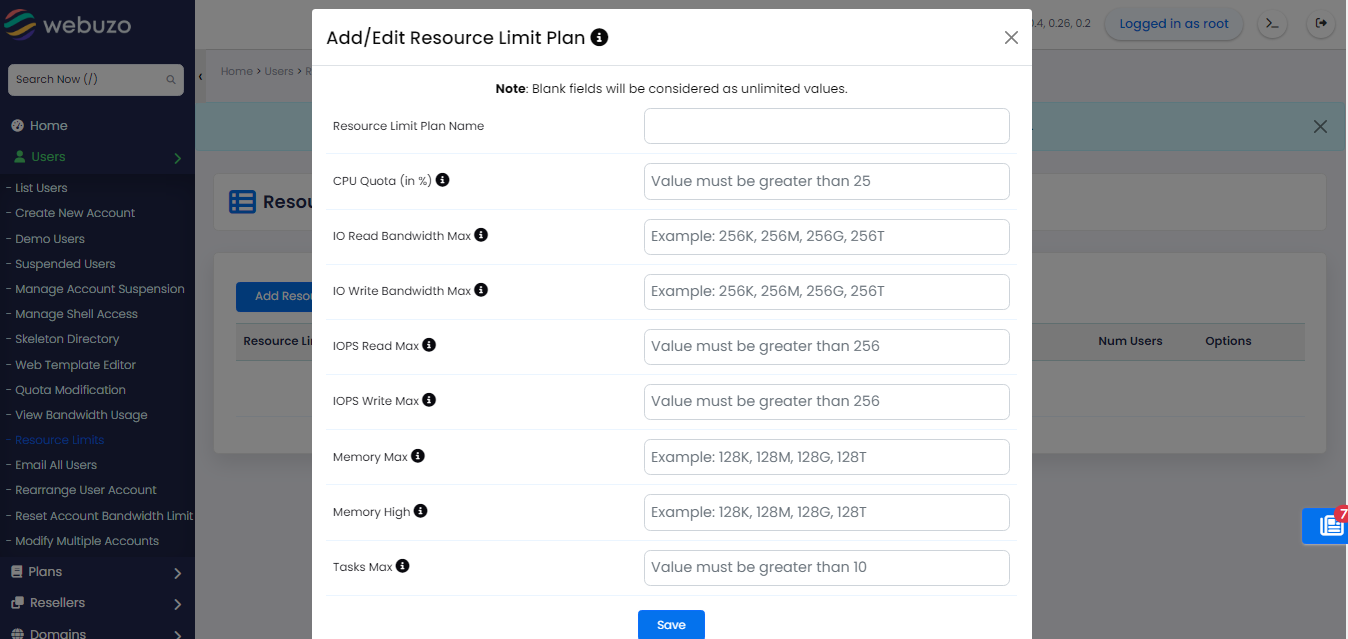Expand the Resellers section in sidebar

[95, 603]
